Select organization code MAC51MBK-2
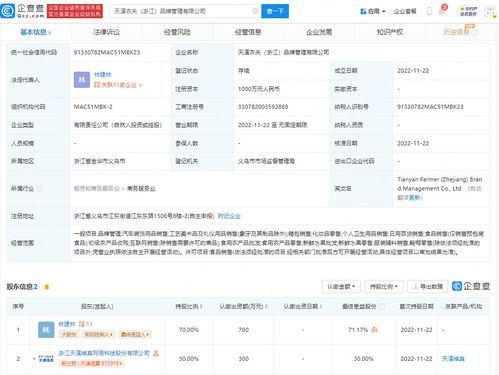Screen dimensions: 499x375 click(93, 107)
